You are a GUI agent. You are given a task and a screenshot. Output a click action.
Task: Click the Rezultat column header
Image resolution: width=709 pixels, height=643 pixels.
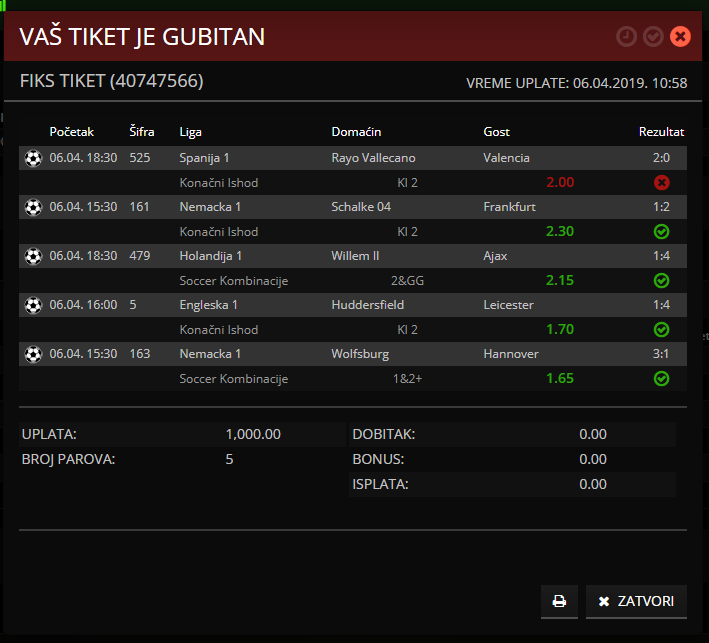tap(662, 132)
